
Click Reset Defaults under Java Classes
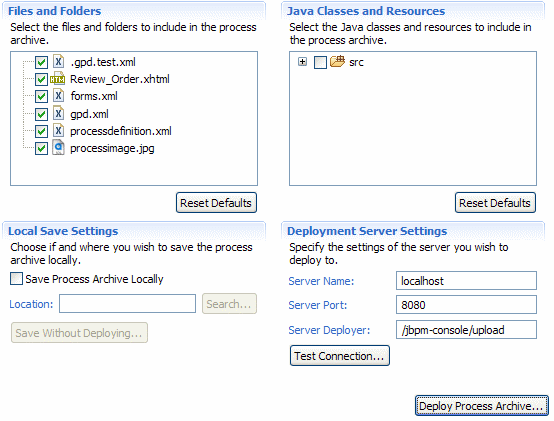tap(495, 203)
